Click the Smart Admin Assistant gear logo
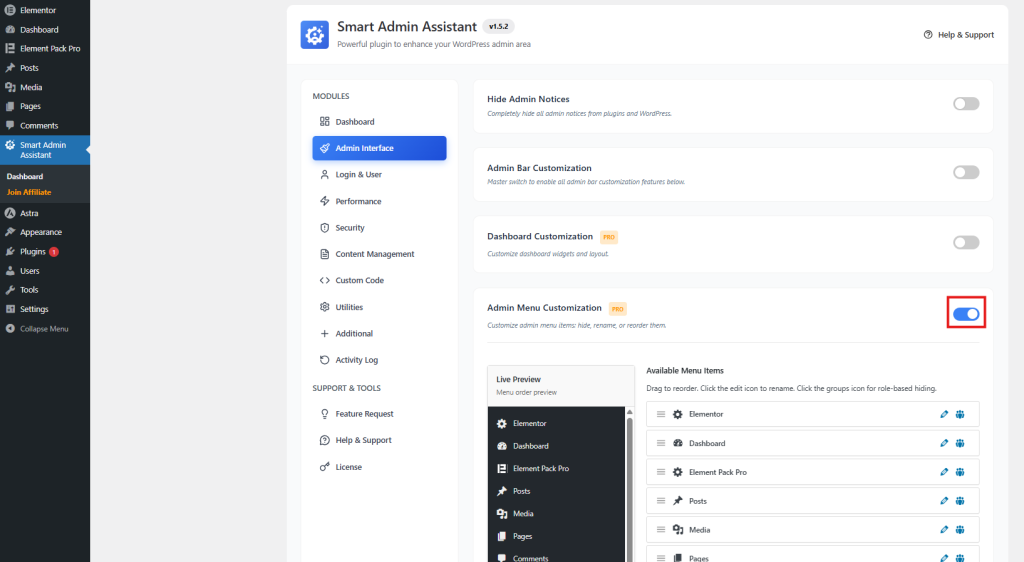Viewport: 1024px width, 562px height. 315,35
